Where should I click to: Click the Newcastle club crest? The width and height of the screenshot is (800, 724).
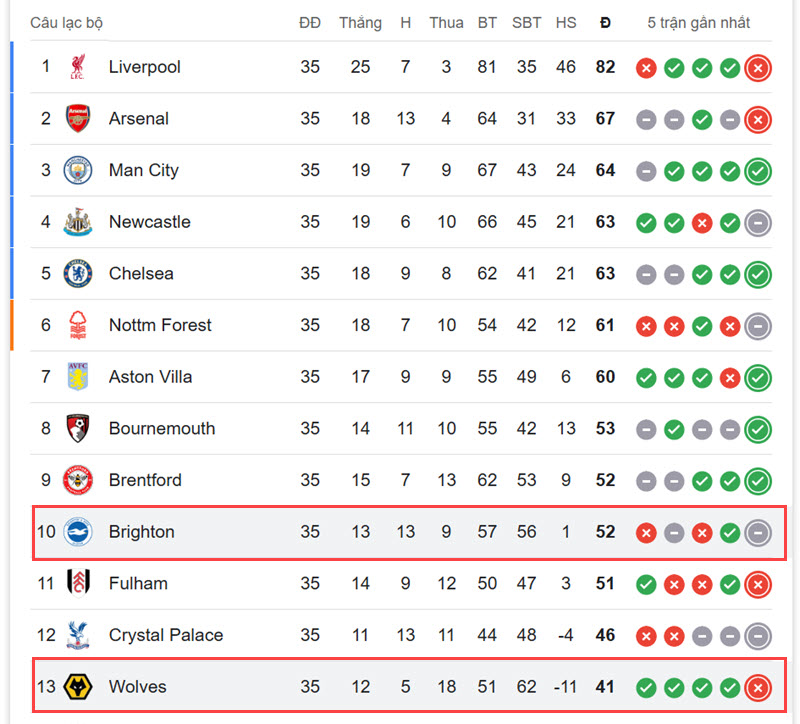click(x=78, y=221)
